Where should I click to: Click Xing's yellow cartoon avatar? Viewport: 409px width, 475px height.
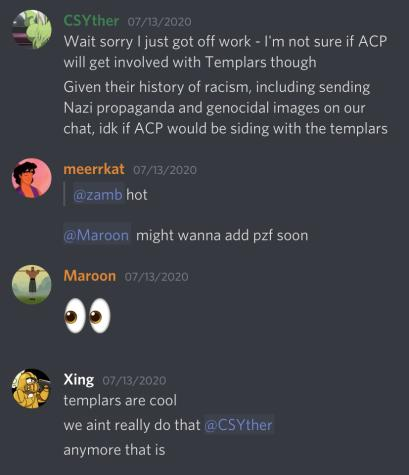(x=32, y=389)
